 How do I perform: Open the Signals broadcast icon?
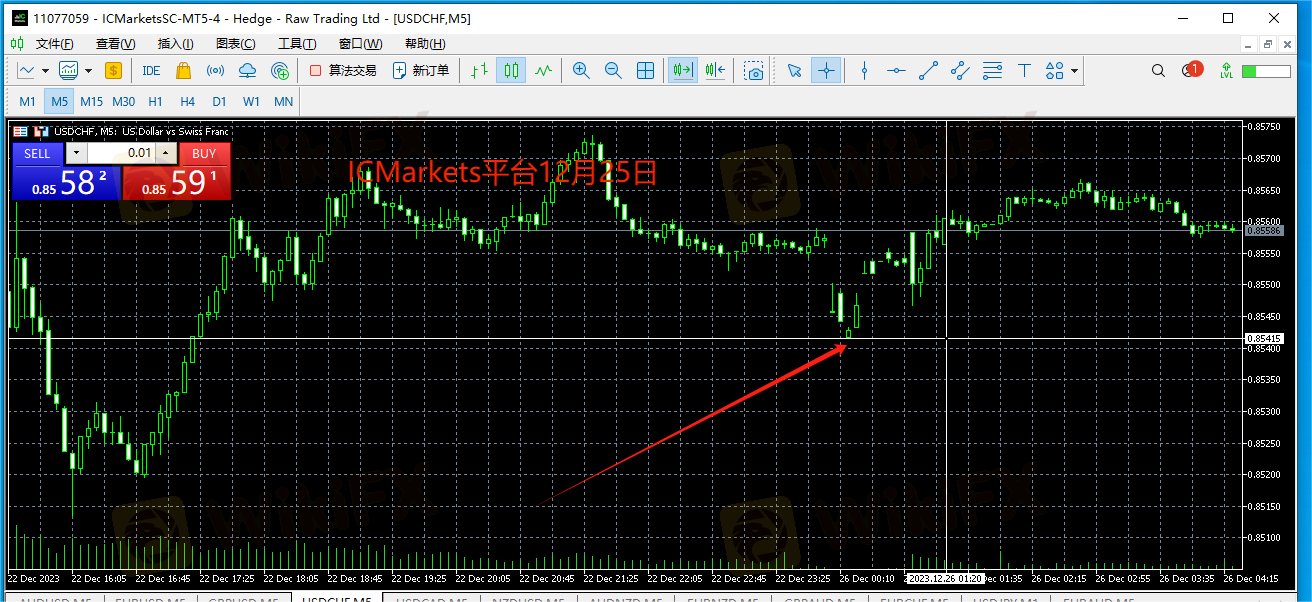215,70
